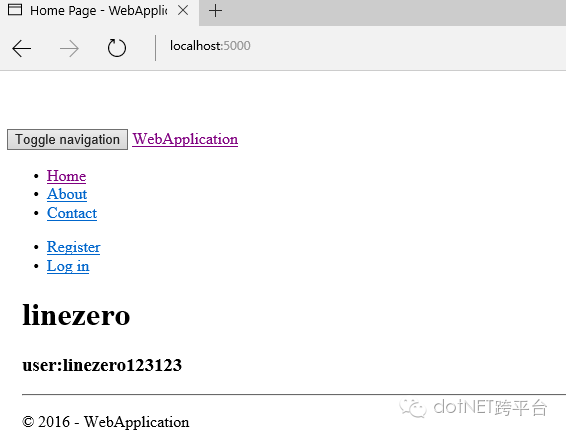Click the localhost:5000 address bar

click(210, 46)
